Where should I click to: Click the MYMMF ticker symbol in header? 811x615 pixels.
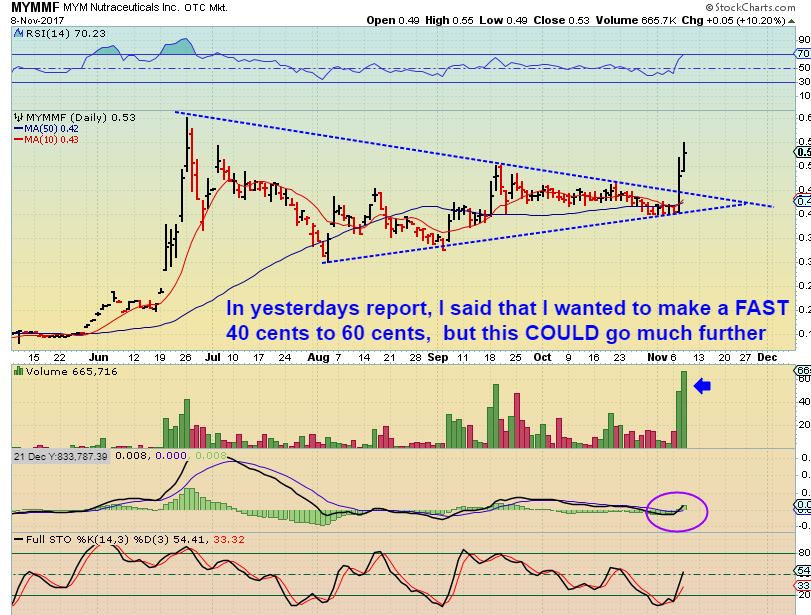coord(35,7)
